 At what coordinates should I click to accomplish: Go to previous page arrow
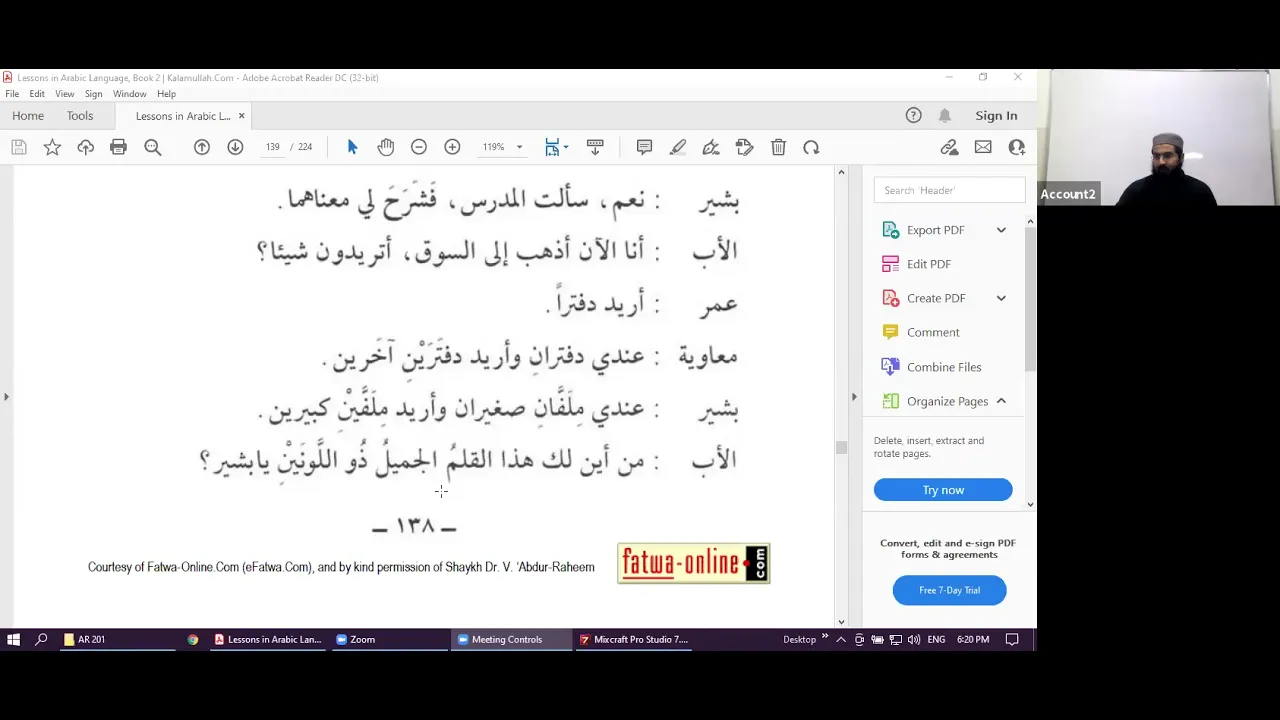click(x=202, y=147)
